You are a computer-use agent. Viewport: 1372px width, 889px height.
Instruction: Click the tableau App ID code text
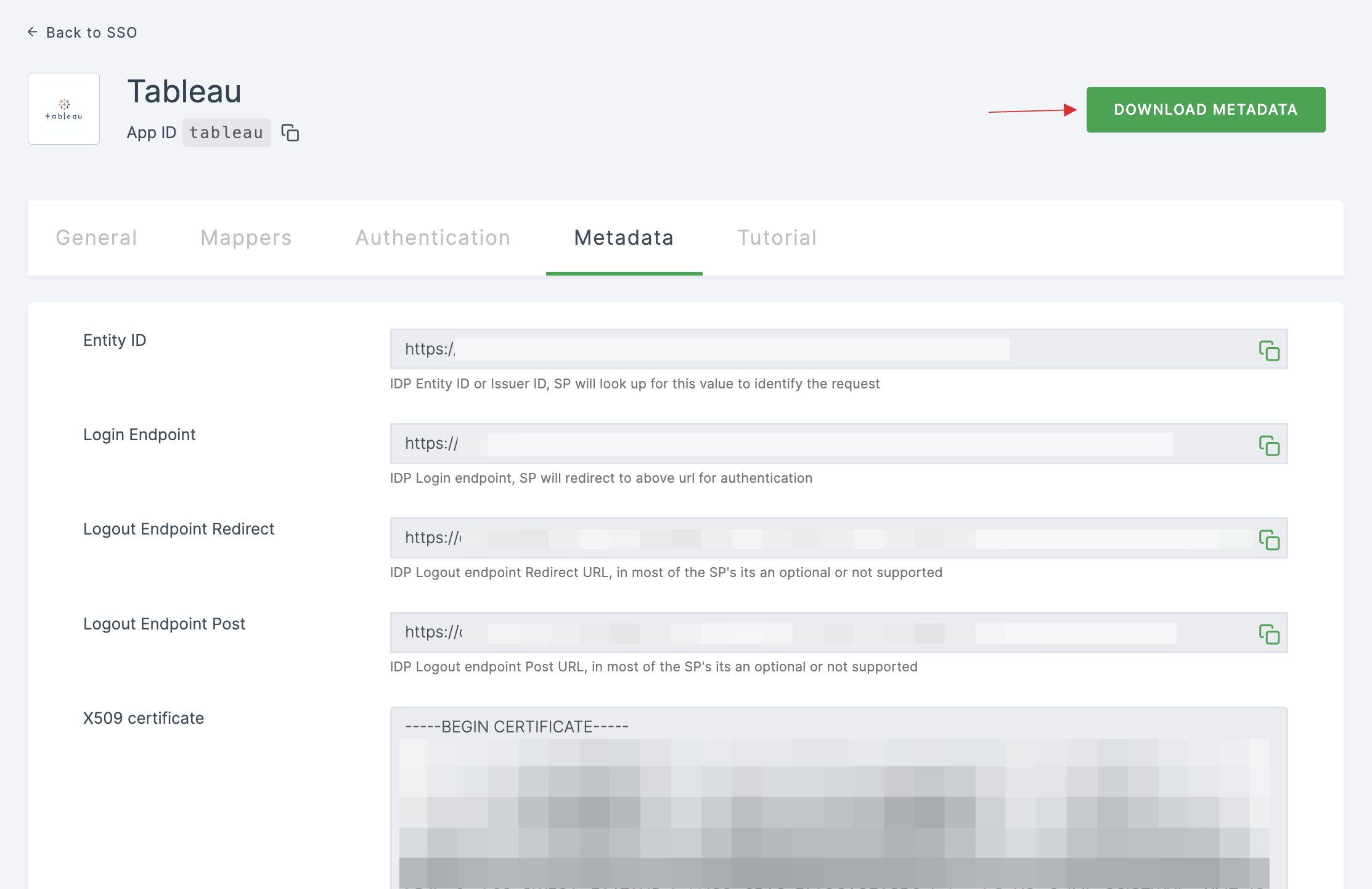point(226,133)
